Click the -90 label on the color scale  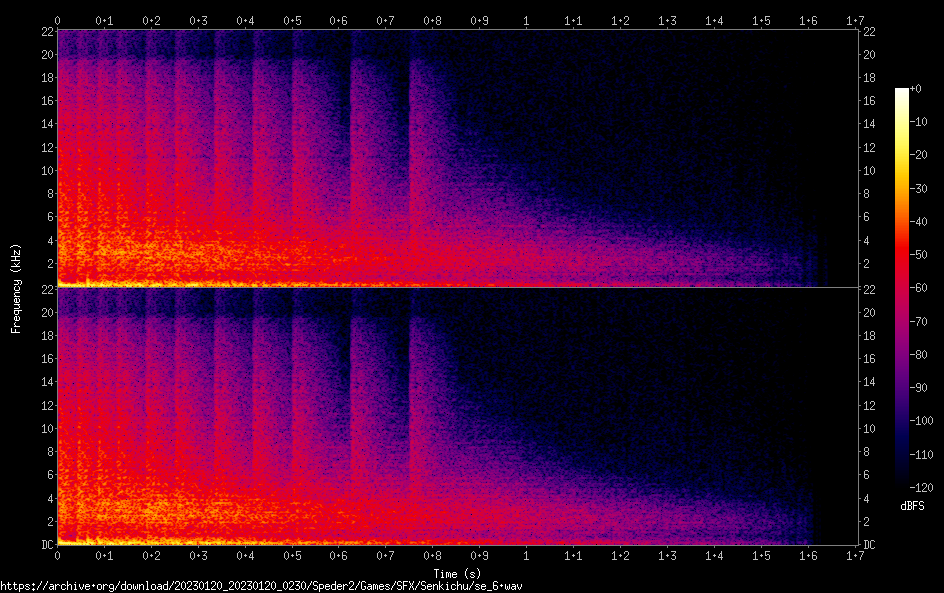pyautogui.click(x=917, y=388)
